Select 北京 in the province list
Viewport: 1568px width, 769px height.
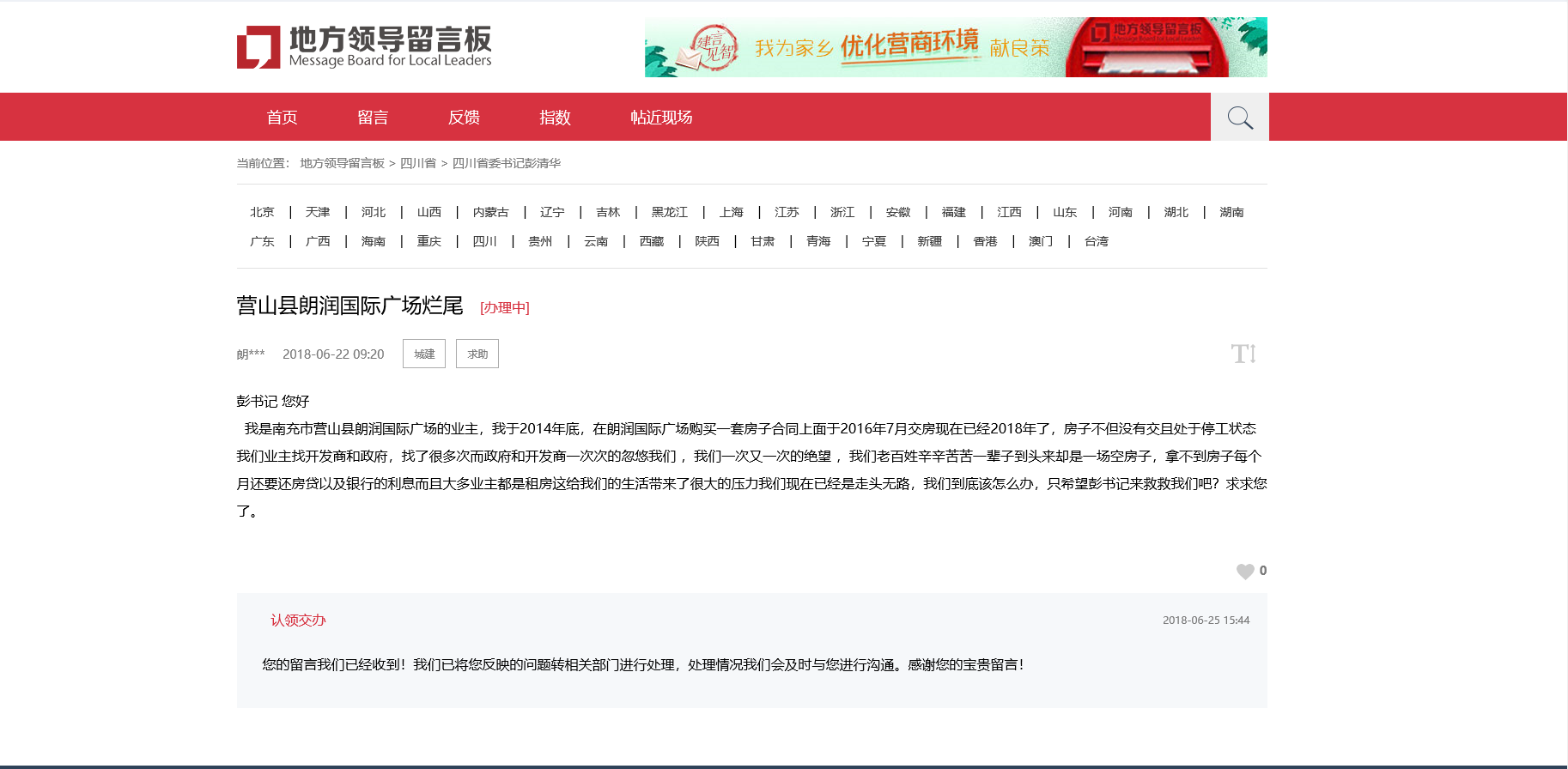pyautogui.click(x=262, y=212)
